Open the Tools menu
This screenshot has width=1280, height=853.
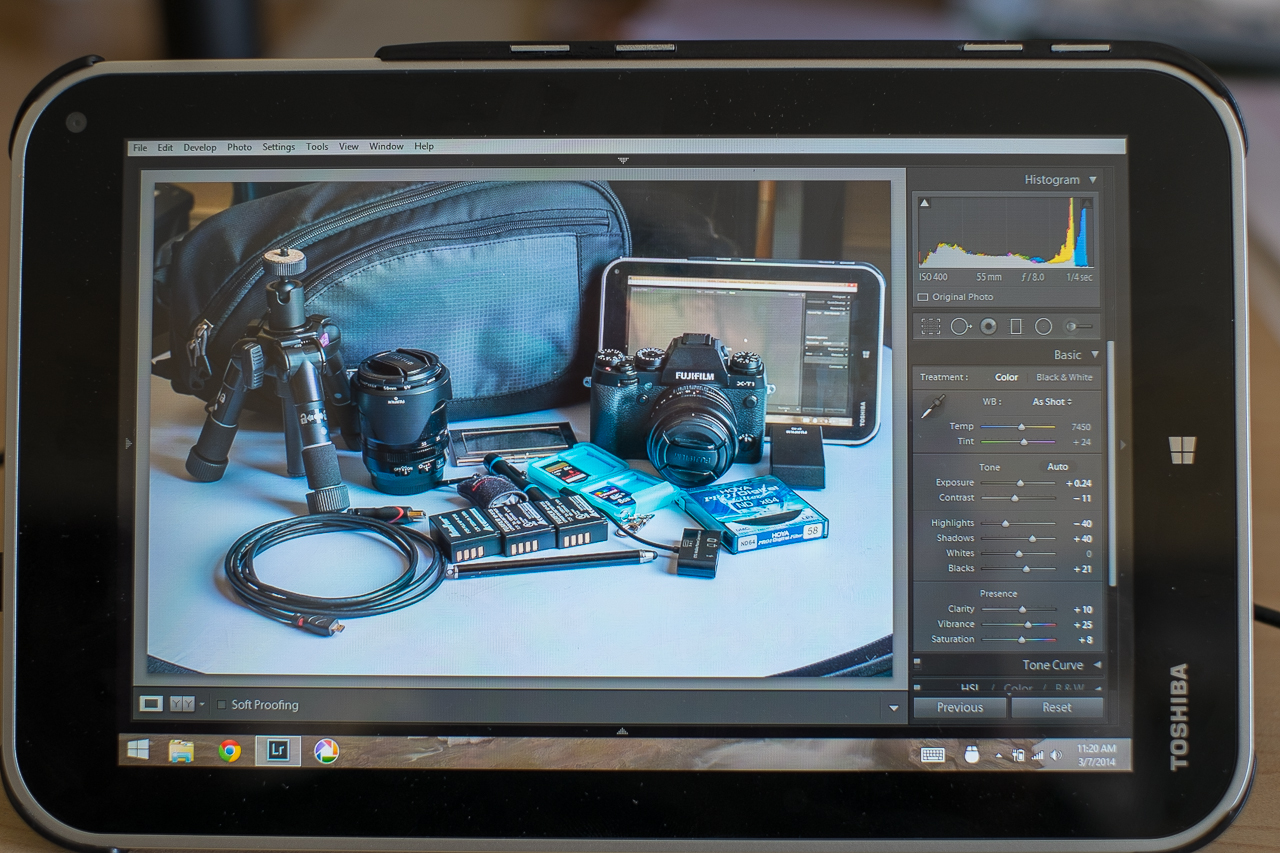coord(317,147)
